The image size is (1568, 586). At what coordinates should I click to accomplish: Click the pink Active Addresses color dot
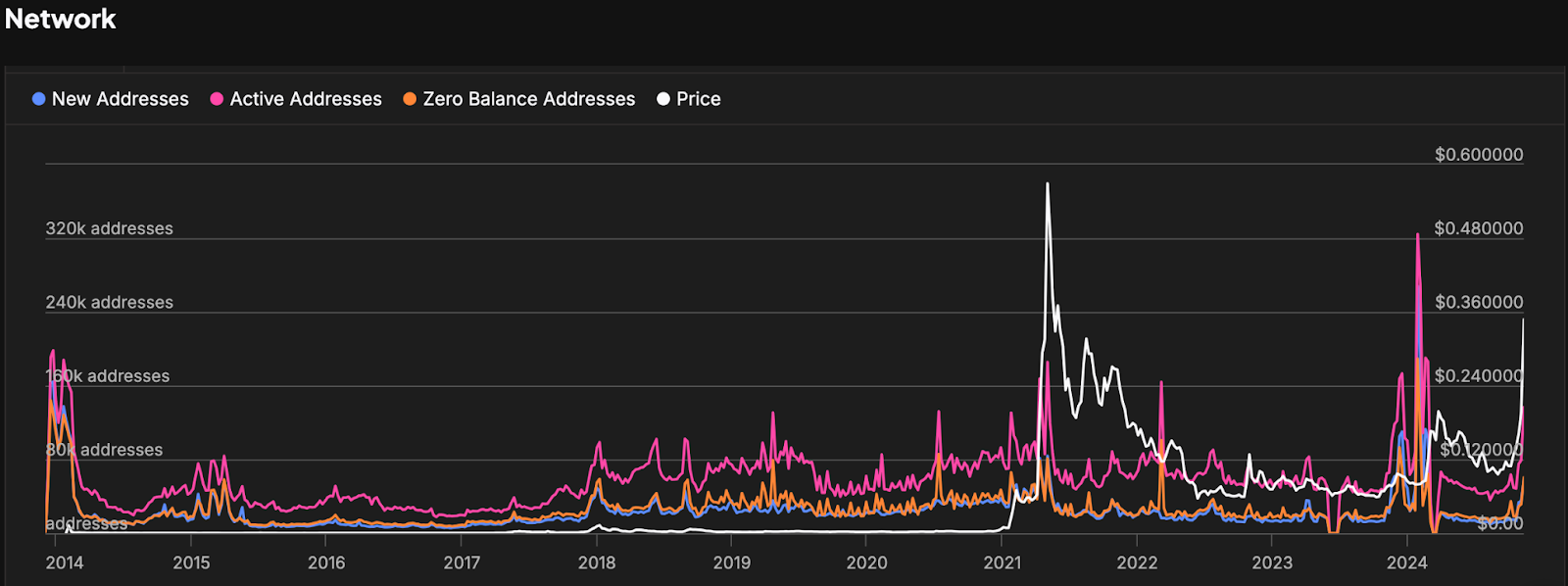click(x=217, y=99)
